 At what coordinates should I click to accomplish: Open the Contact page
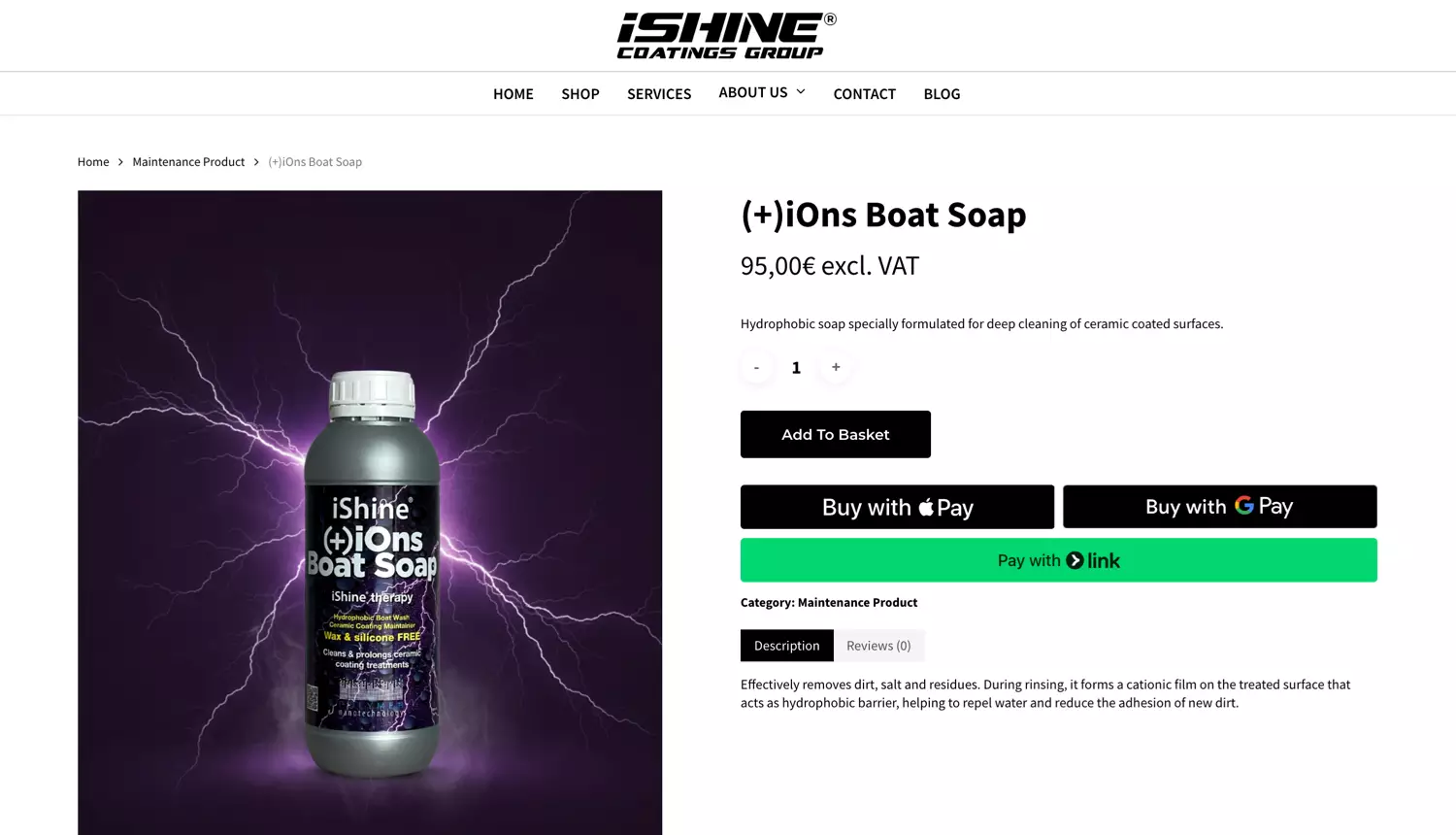865,94
